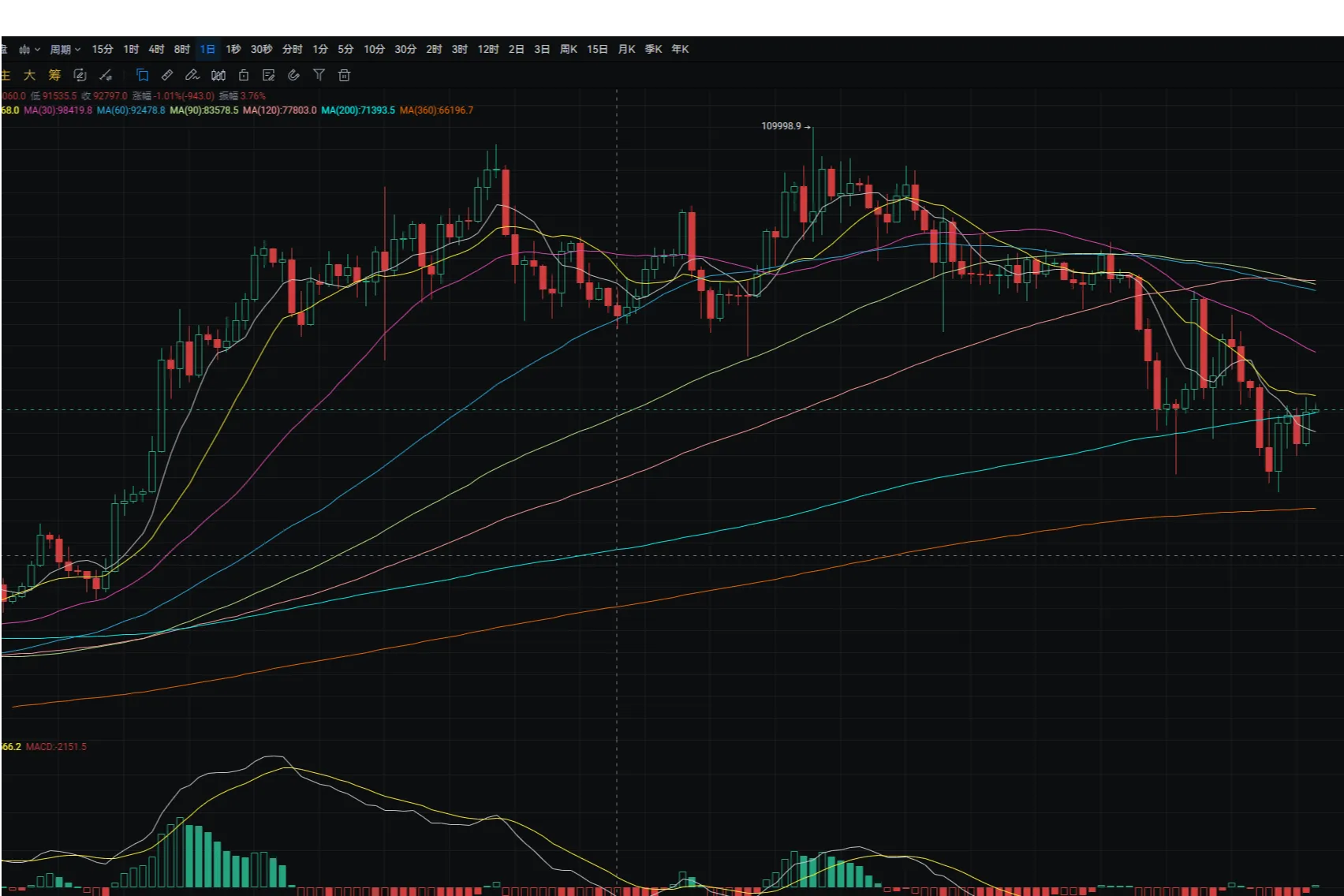Click the MA(360) indicator value label
This screenshot has height=896, width=1344.
point(437,110)
